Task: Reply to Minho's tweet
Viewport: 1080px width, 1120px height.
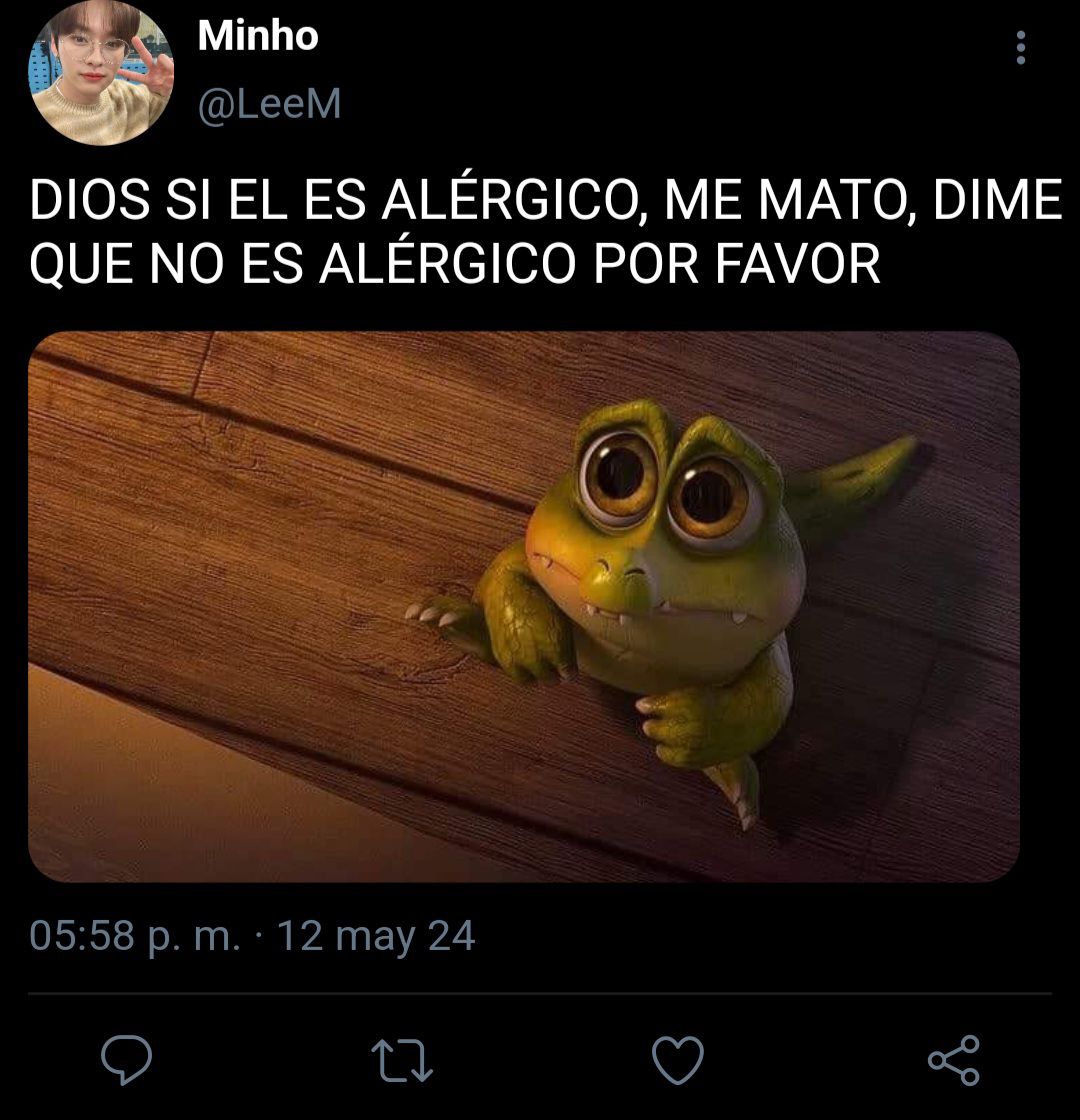Action: (126, 1059)
